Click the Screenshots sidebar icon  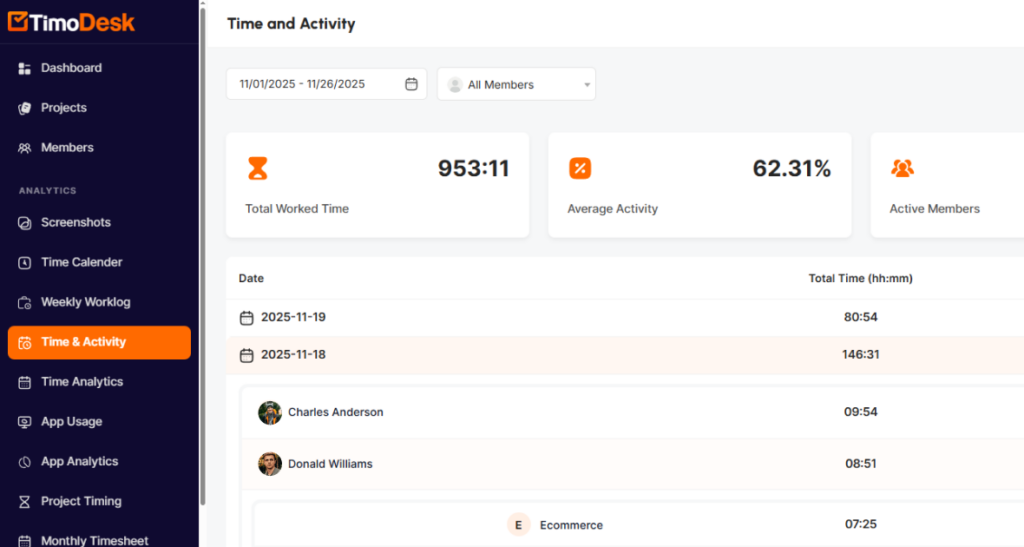[x=25, y=223]
